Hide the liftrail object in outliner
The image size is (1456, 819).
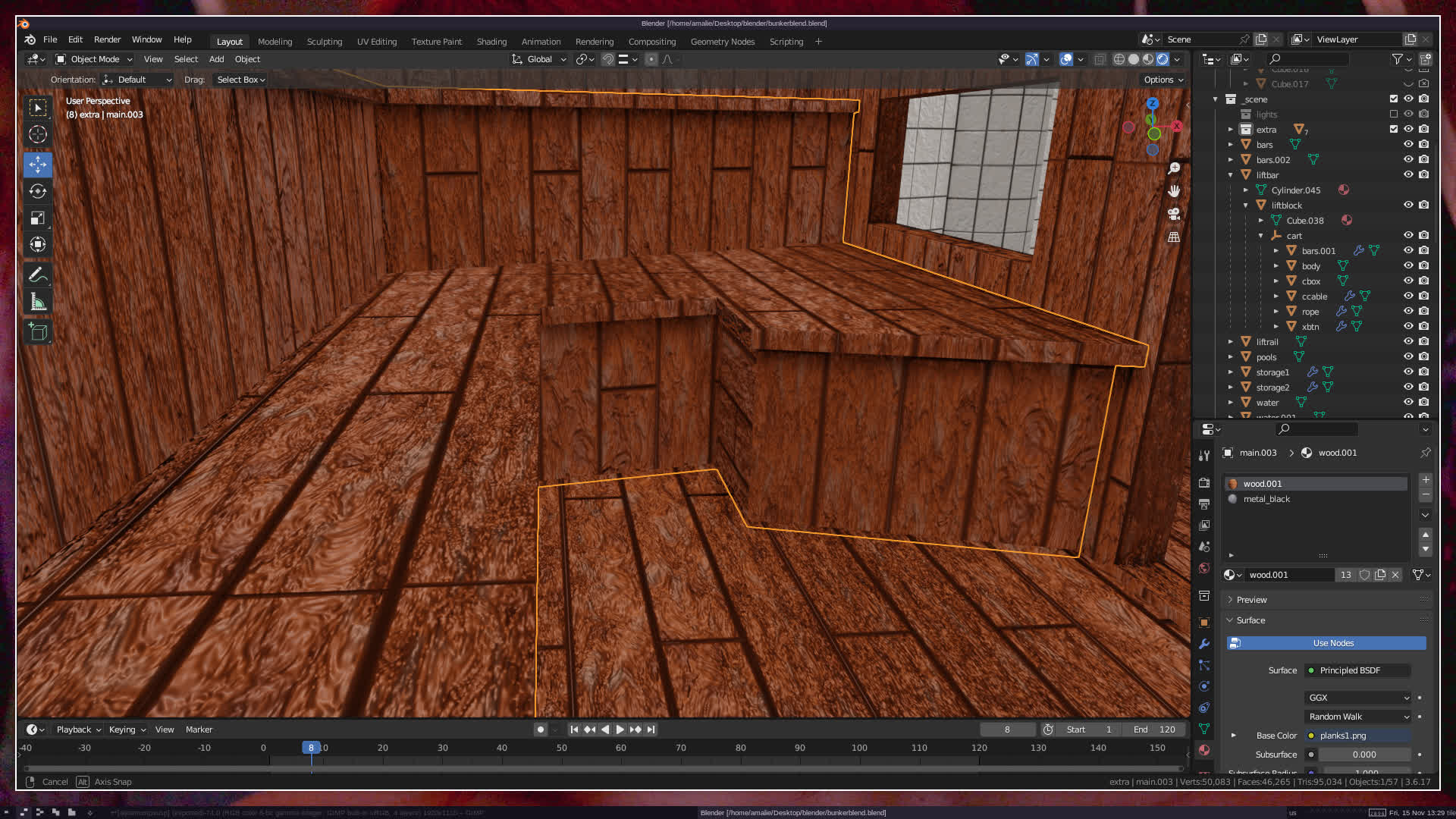click(1408, 342)
